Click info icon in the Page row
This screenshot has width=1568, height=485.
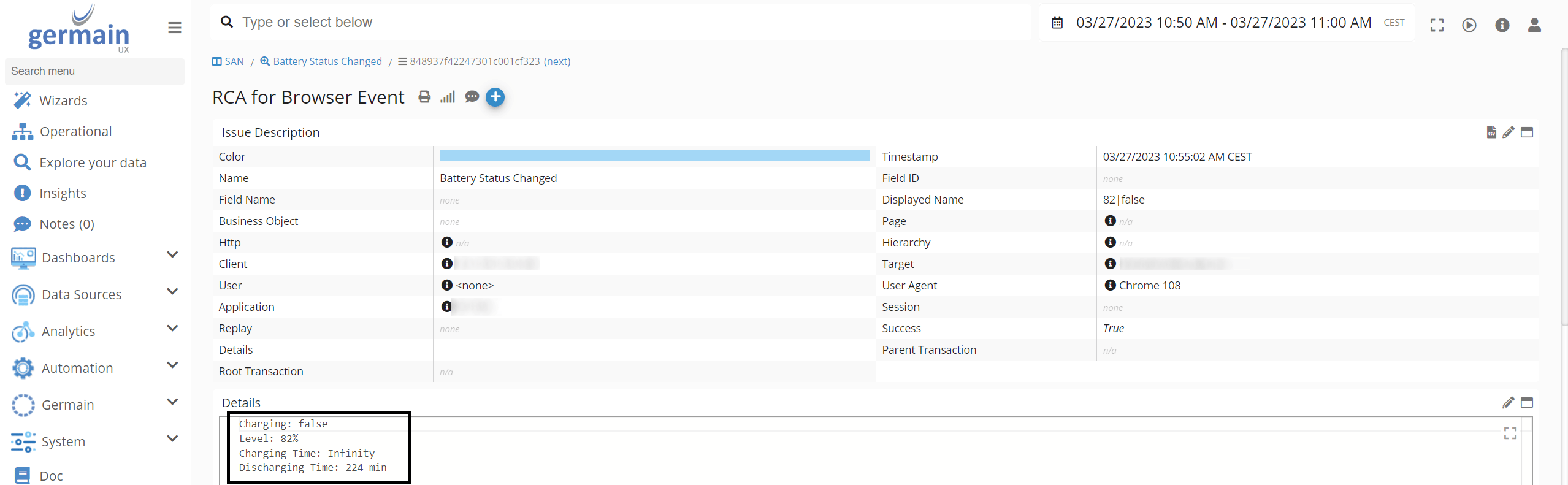(1111, 221)
